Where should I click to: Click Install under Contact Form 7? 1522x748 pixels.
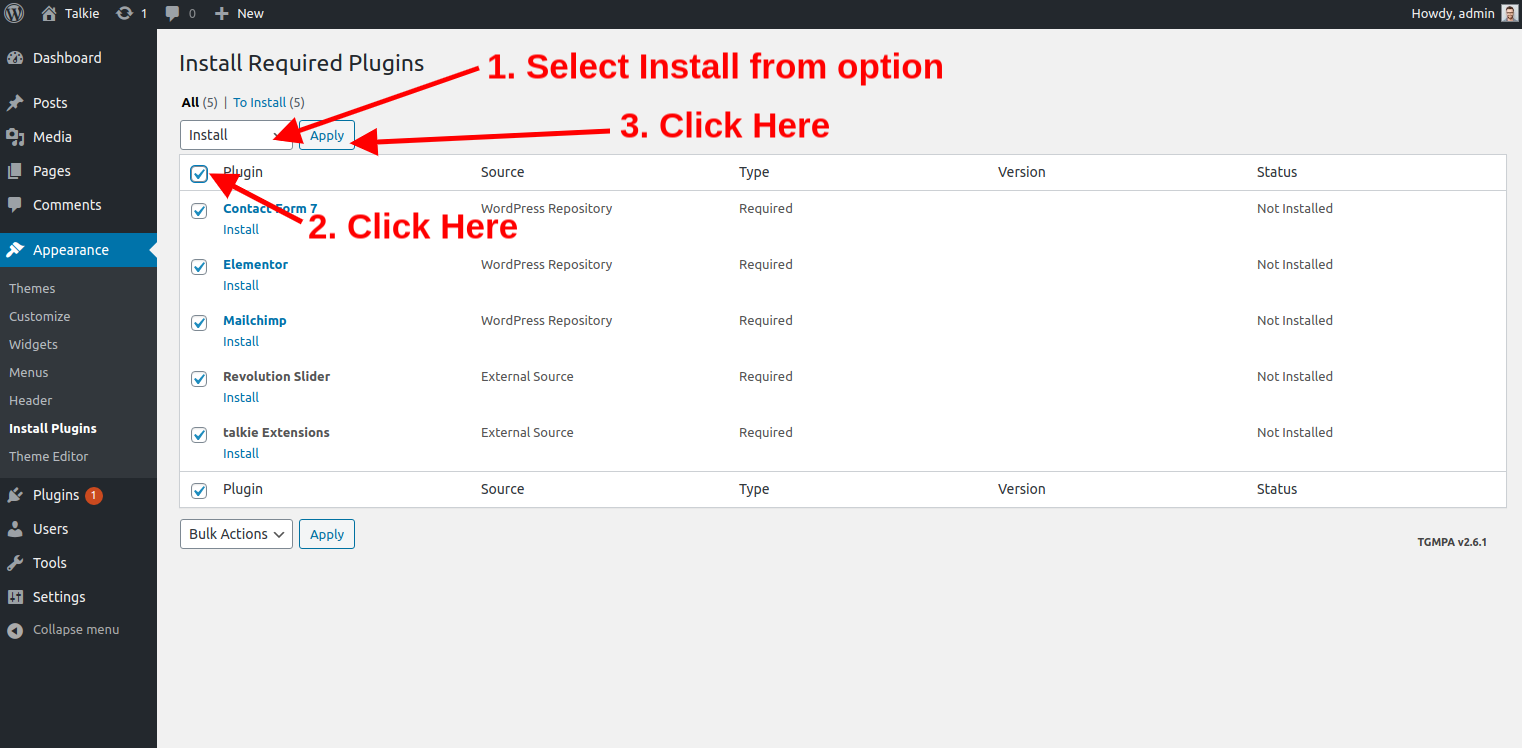pyautogui.click(x=241, y=230)
